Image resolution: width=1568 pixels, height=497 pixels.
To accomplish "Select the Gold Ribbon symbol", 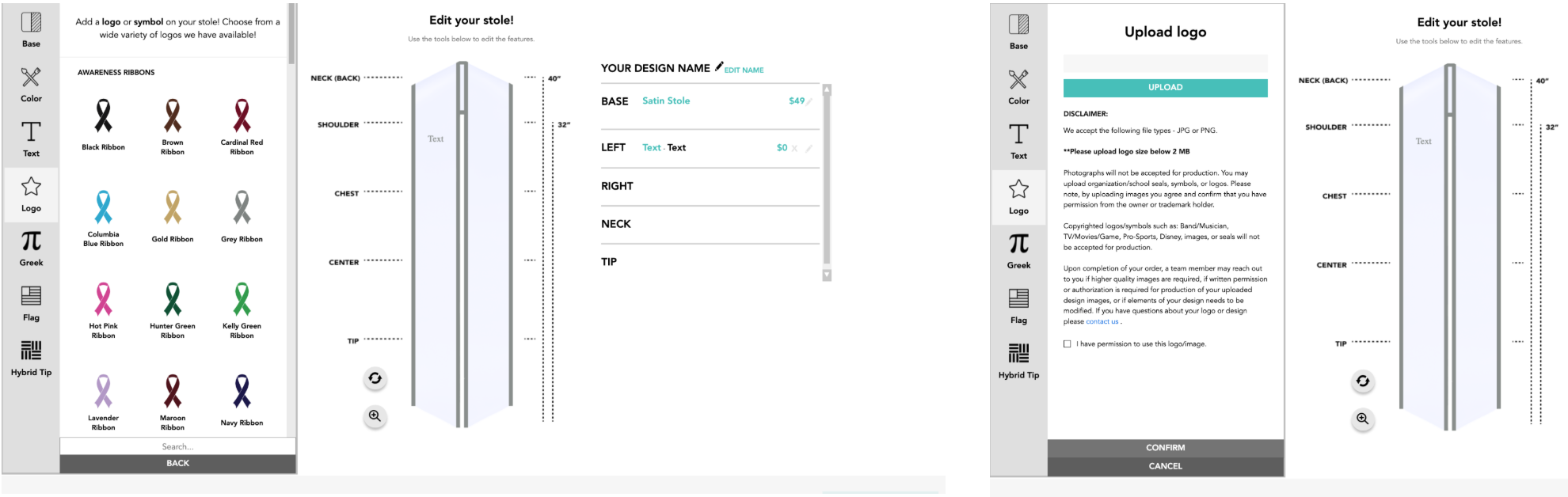I will click(173, 208).
